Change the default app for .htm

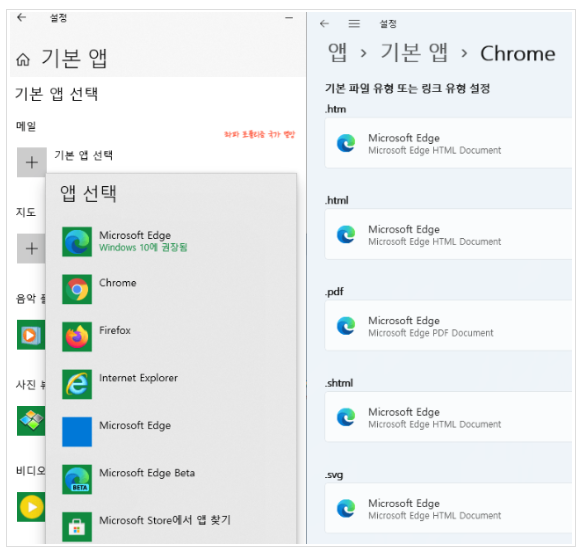tap(448, 143)
